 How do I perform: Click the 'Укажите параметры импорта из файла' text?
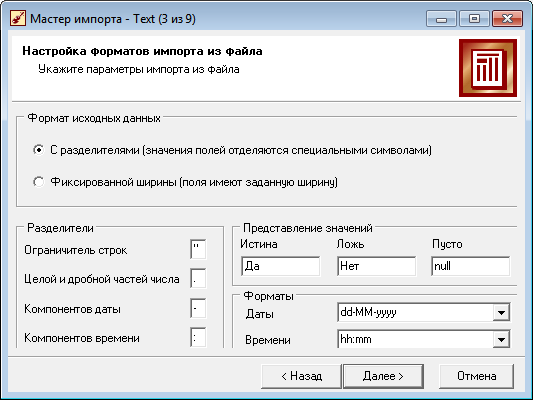pos(139,69)
